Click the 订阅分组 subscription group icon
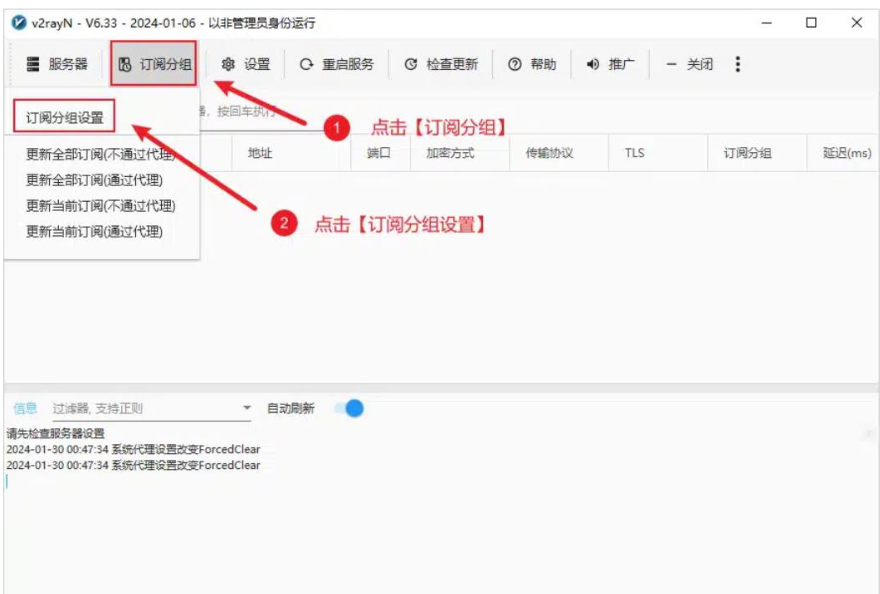 [x=125, y=65]
